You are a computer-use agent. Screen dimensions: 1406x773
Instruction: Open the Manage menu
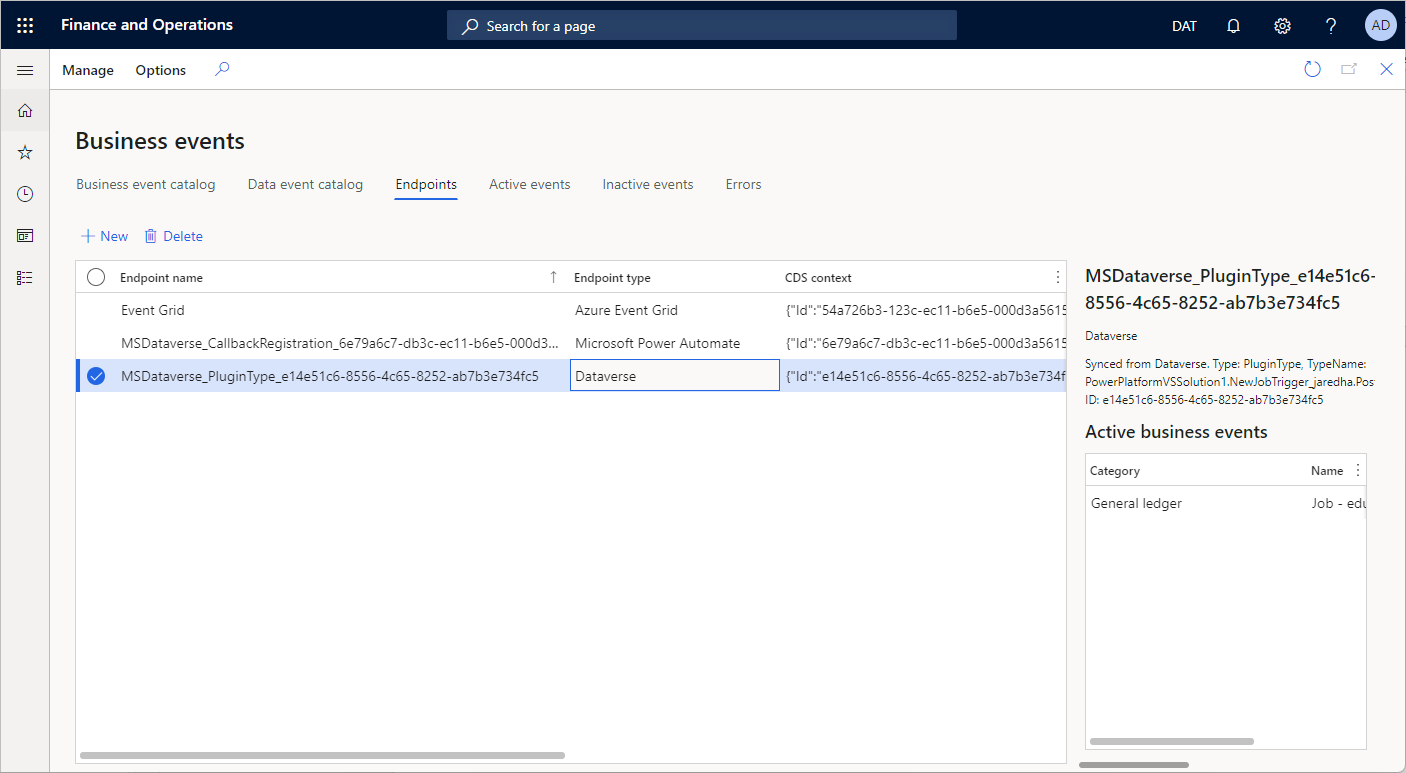click(x=88, y=70)
